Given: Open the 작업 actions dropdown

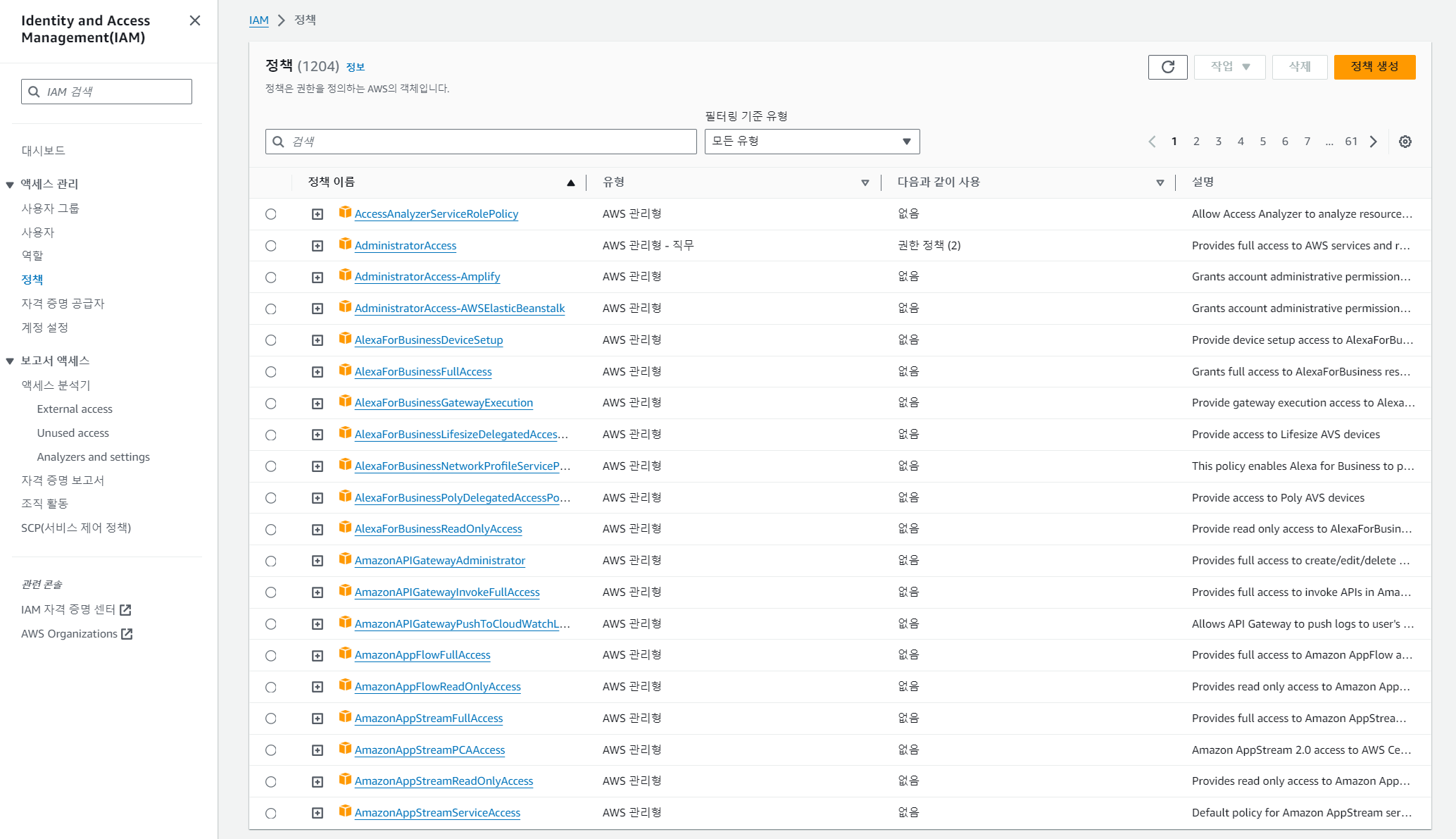Looking at the screenshot, I should 1229,67.
